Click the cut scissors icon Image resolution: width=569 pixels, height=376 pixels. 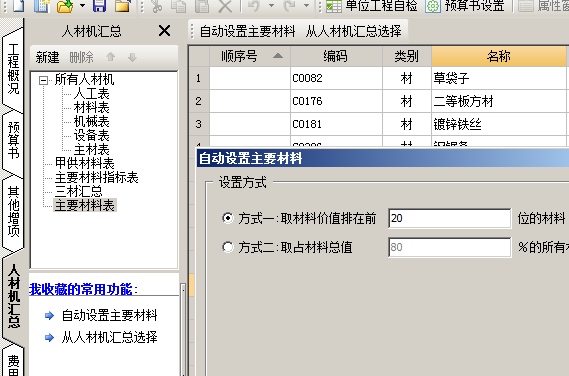tap(157, 5)
